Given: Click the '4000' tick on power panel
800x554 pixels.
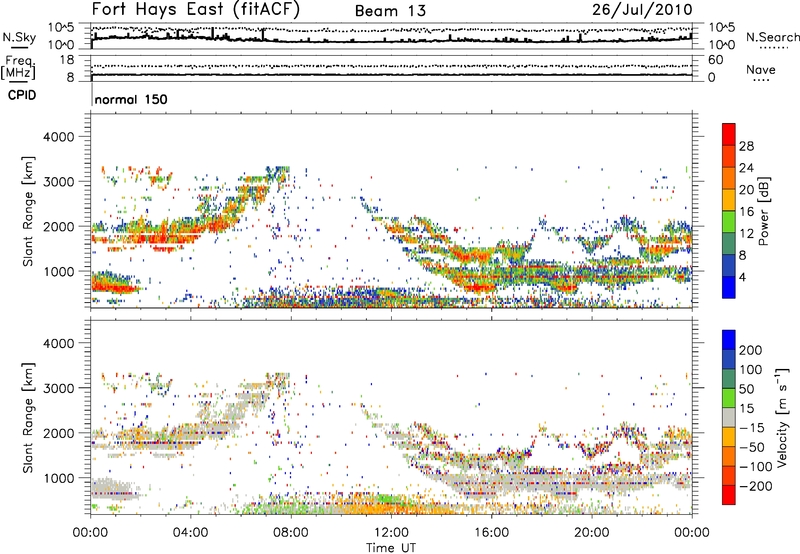Looking at the screenshot, I should point(58,137).
